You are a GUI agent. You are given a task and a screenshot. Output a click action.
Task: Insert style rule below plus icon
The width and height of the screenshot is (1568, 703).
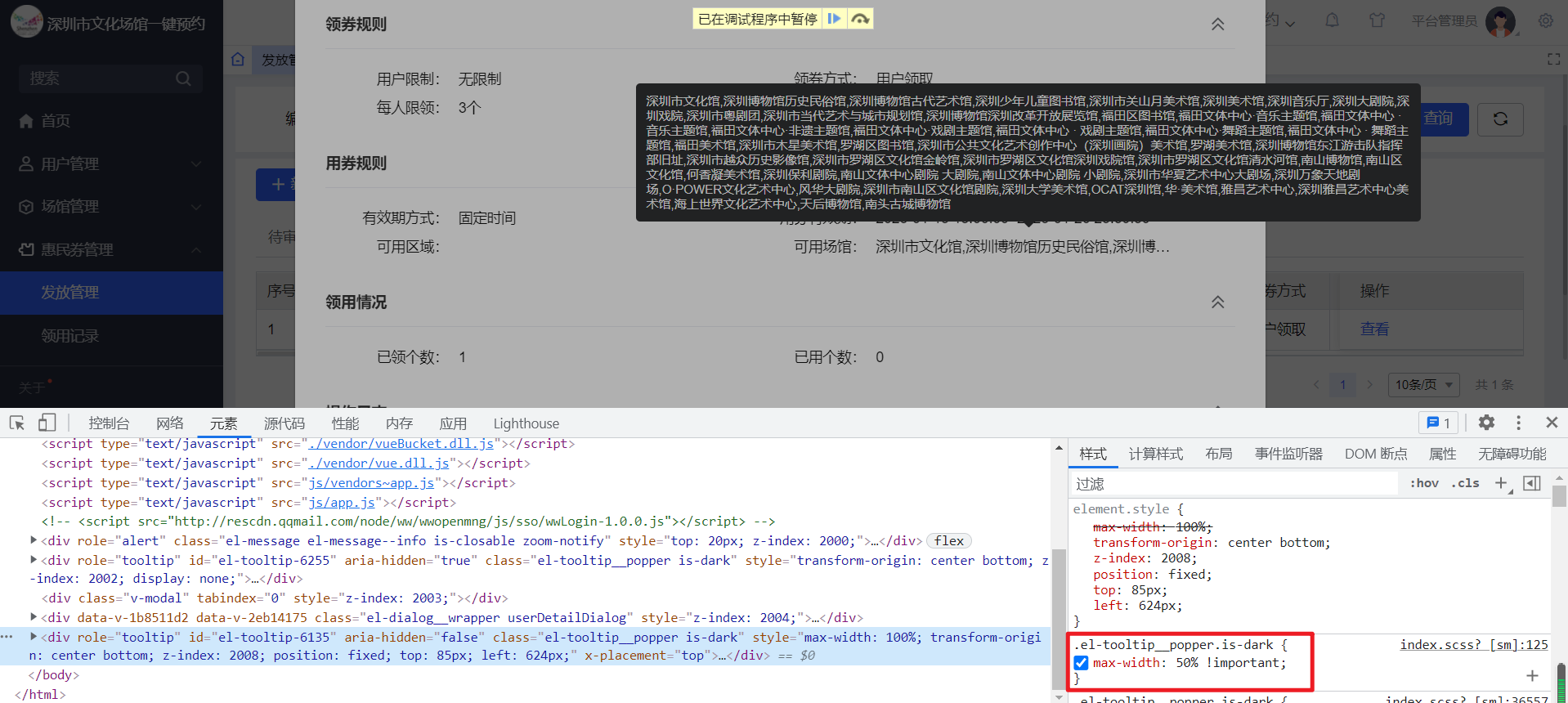[x=1532, y=676]
